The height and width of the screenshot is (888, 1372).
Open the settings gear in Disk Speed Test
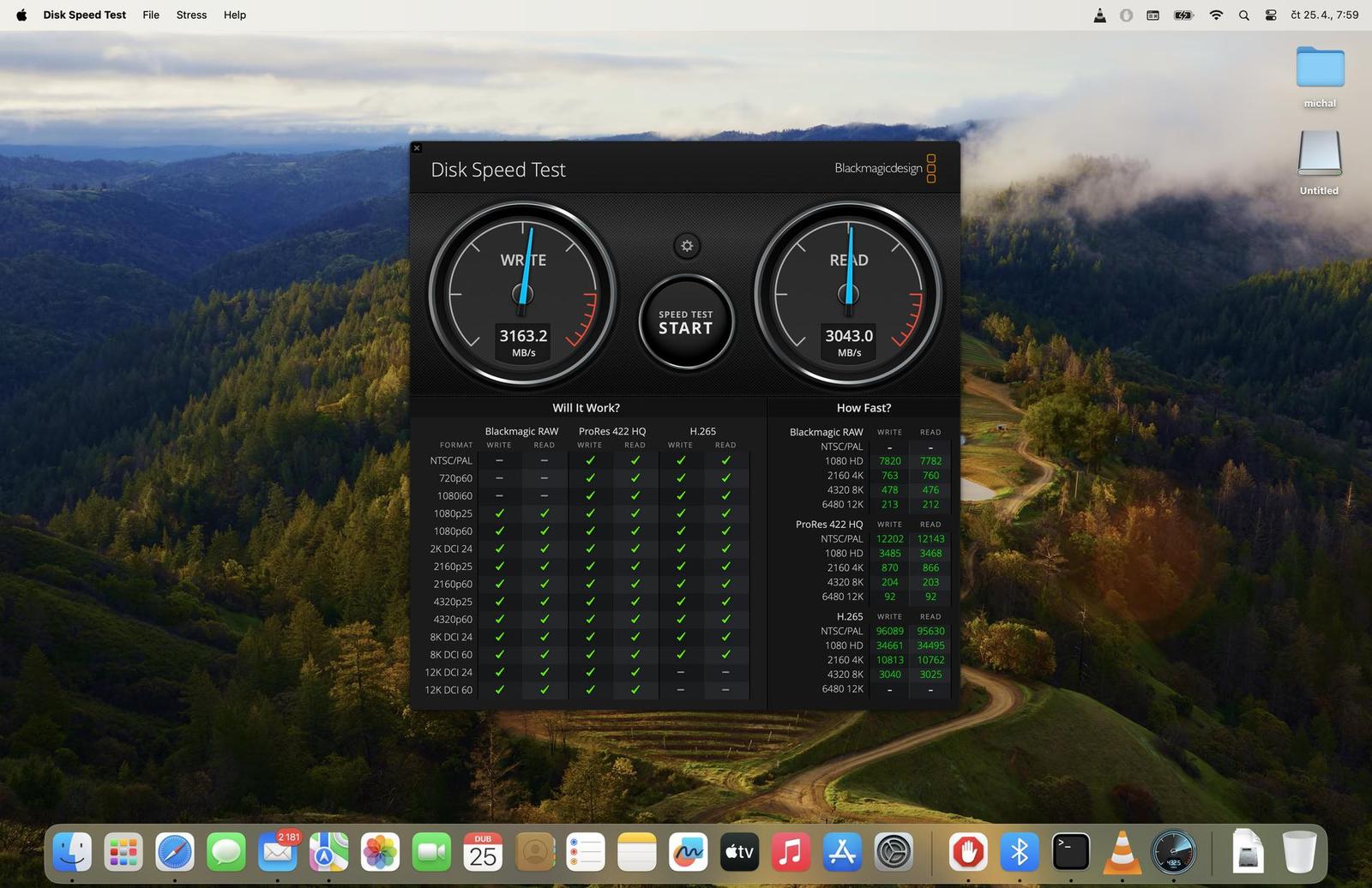687,246
